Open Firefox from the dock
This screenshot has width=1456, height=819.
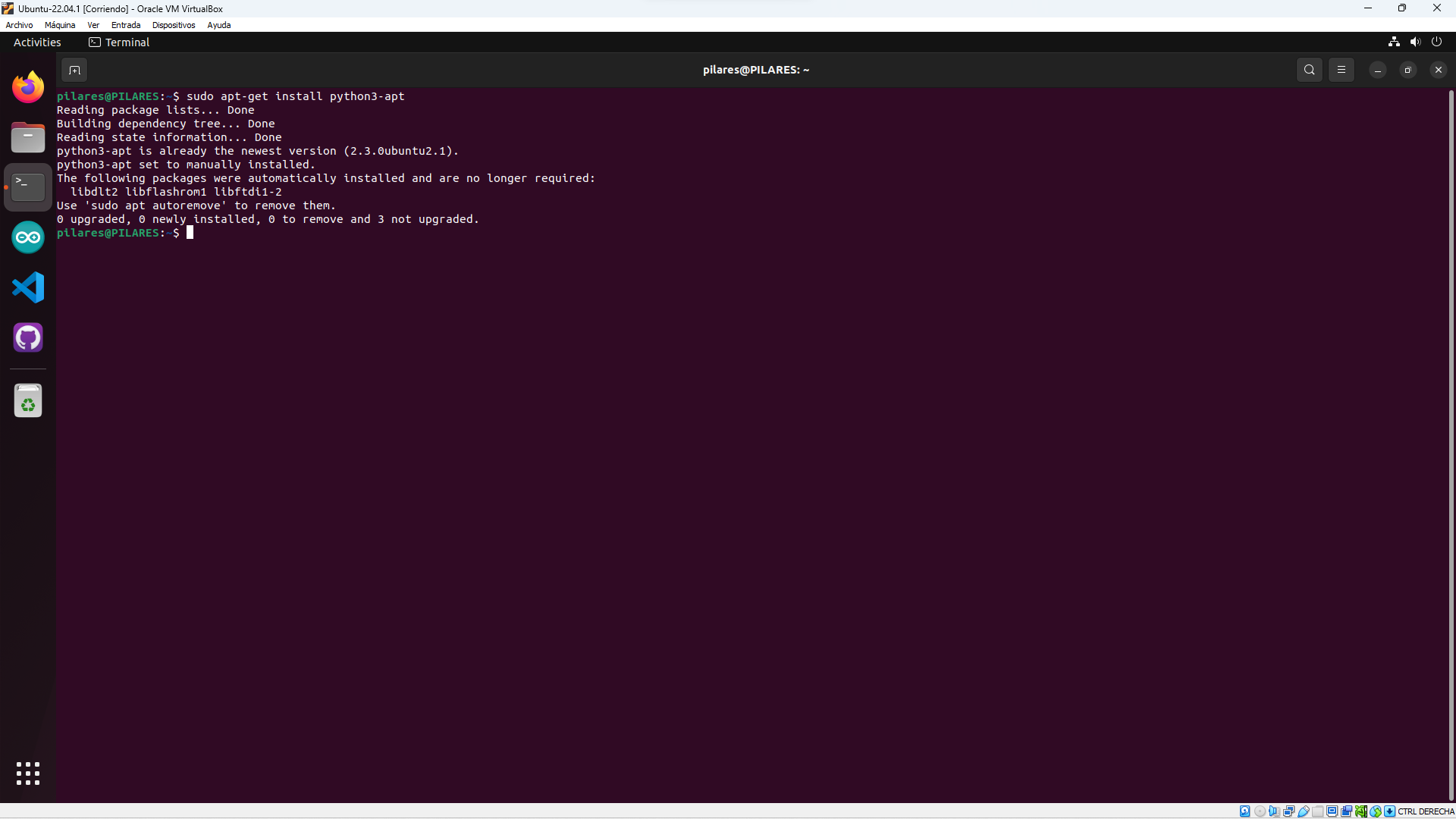click(x=28, y=87)
